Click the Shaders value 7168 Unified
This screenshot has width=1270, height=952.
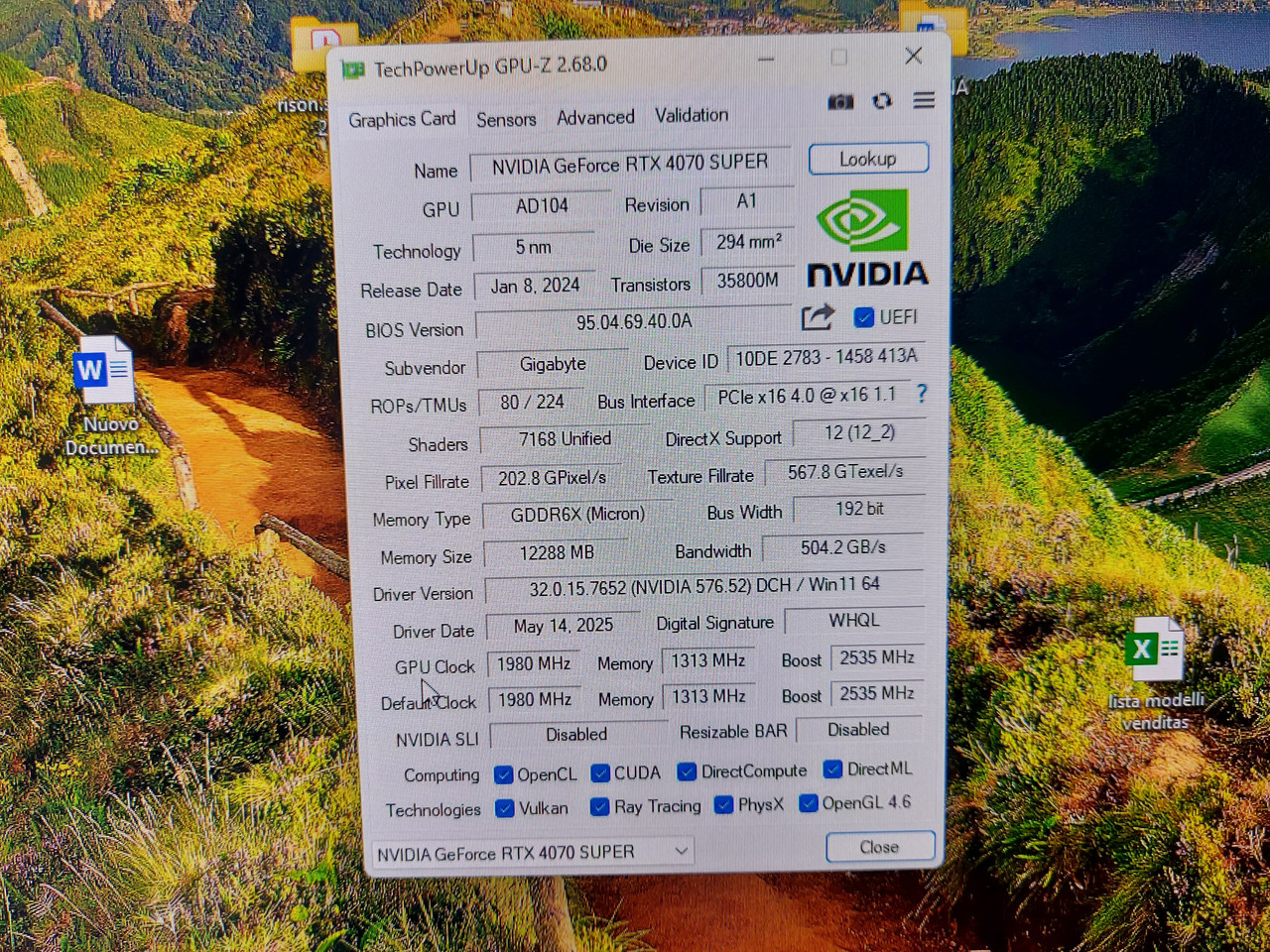pos(565,439)
